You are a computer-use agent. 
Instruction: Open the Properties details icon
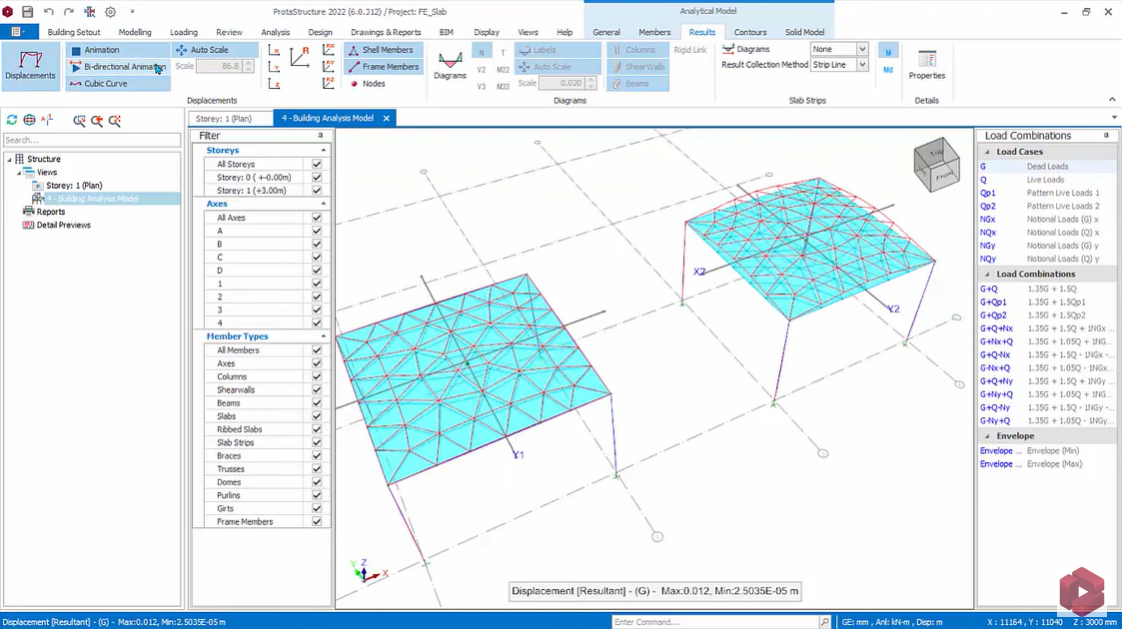coord(927,64)
